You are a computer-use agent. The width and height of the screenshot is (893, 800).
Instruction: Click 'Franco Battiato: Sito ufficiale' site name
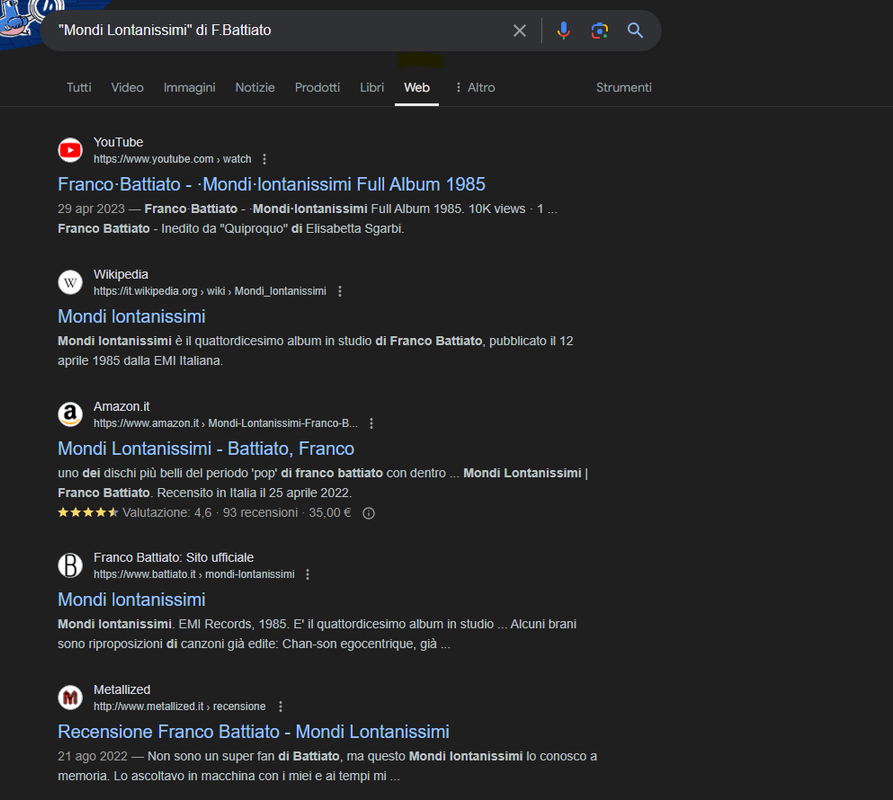(174, 557)
